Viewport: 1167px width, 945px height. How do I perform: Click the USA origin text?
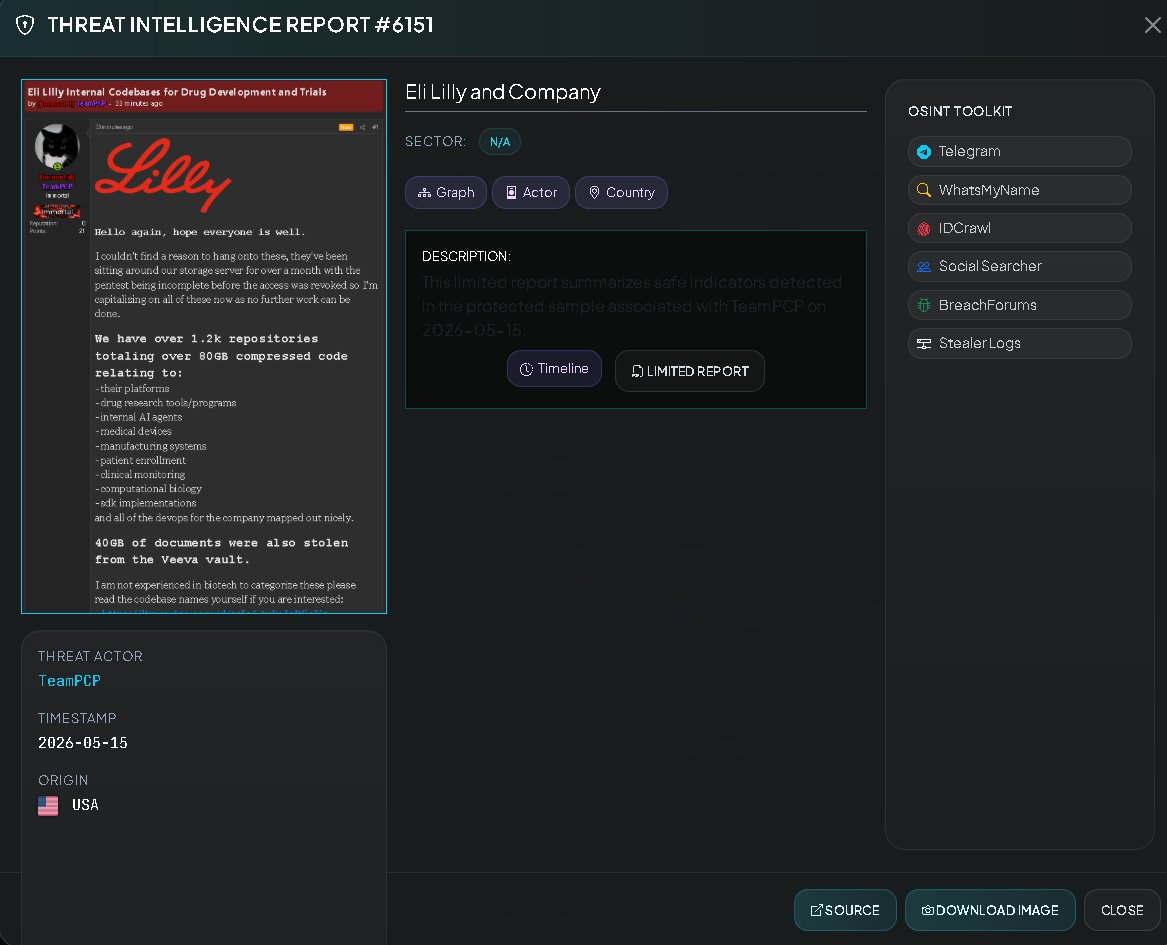85,805
